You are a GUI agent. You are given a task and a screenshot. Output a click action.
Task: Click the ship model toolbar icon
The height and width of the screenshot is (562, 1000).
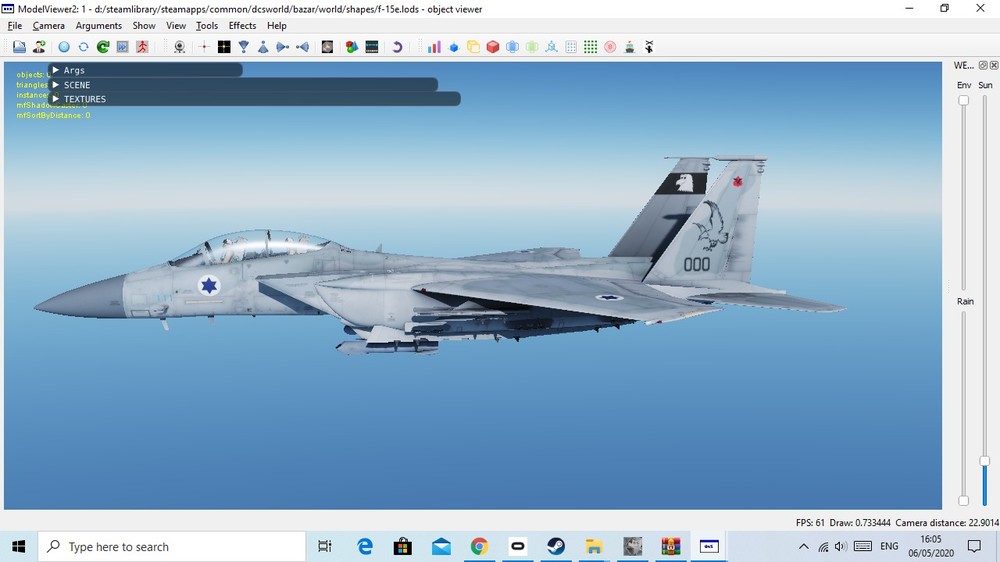tap(629, 47)
